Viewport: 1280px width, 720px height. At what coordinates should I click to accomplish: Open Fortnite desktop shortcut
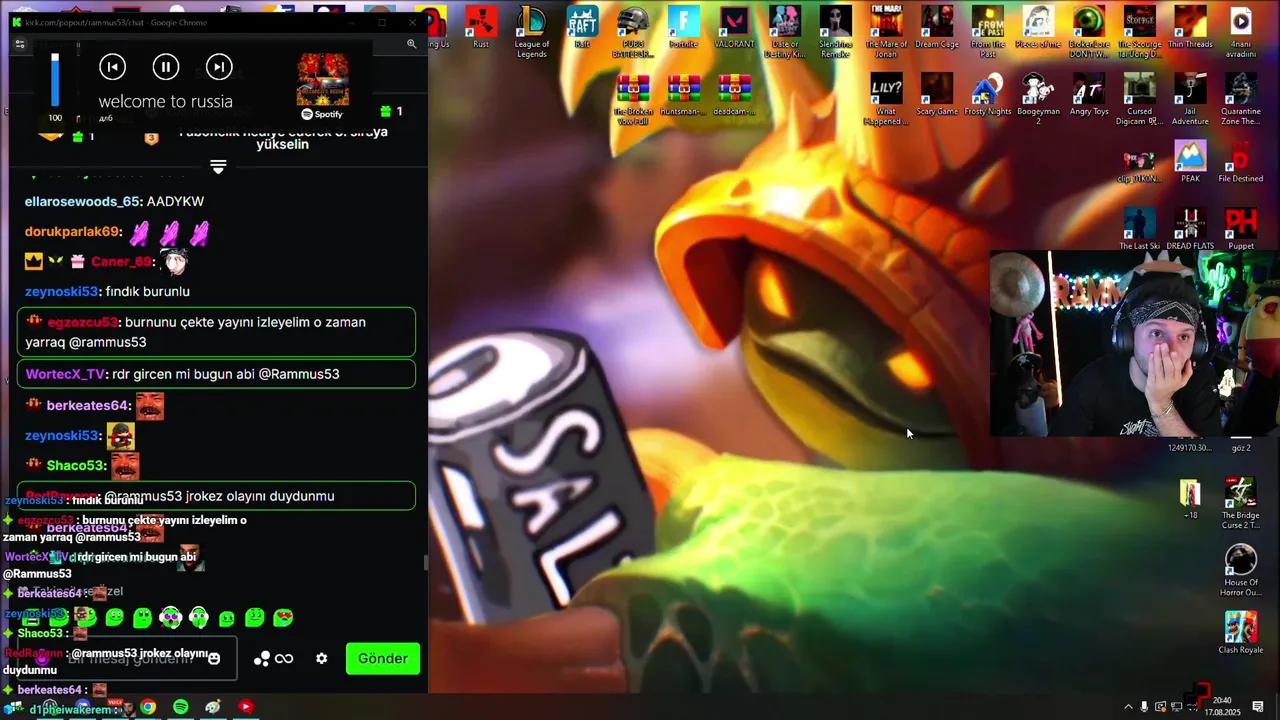(x=683, y=28)
